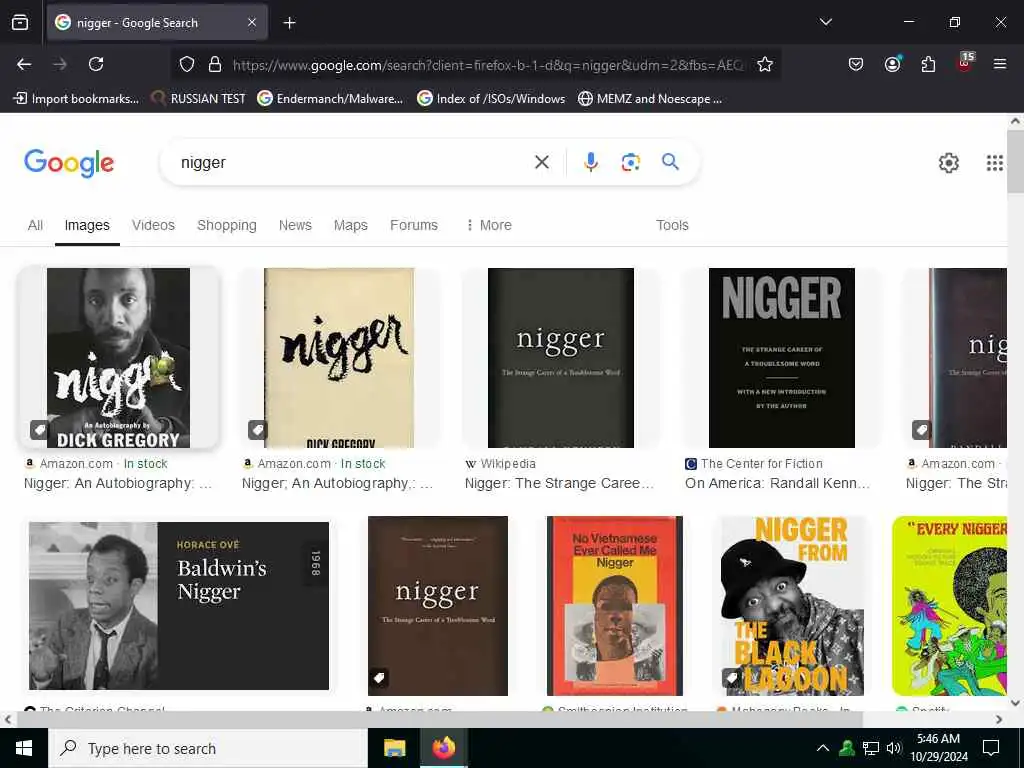Screen dimensions: 1024x768
Task: Open the yellow-green illustrated cover thumbnail
Action: click(950, 605)
